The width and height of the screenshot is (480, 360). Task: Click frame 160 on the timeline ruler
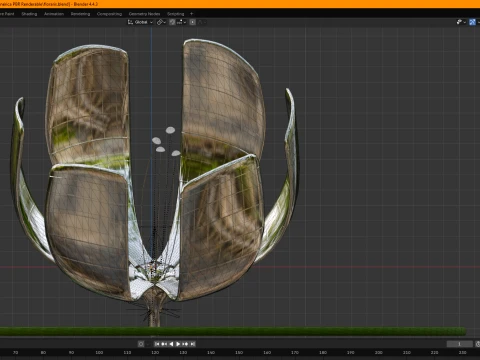pyautogui.click(x=267, y=353)
